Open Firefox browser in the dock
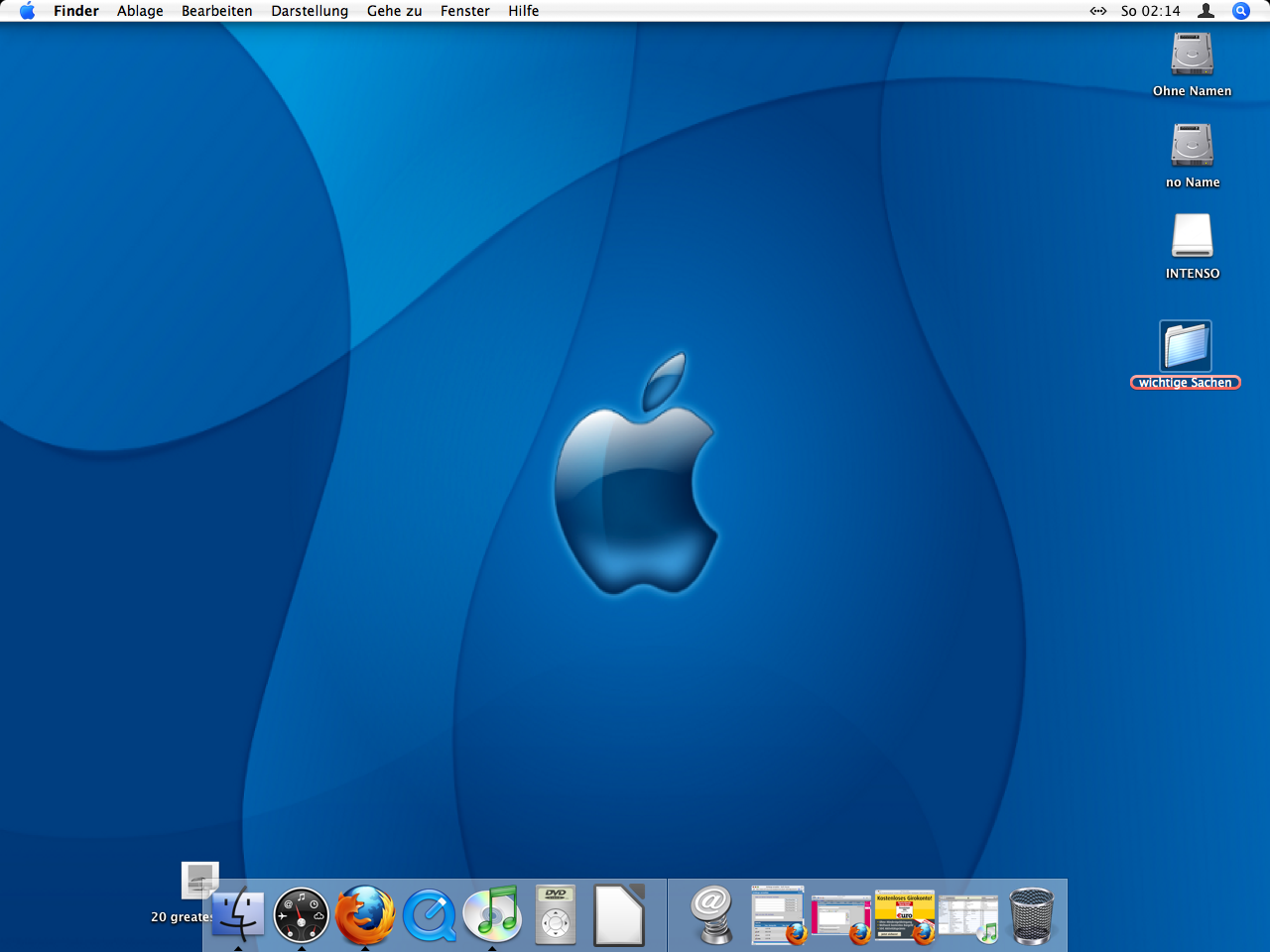Image resolution: width=1270 pixels, height=952 pixels. click(365, 914)
